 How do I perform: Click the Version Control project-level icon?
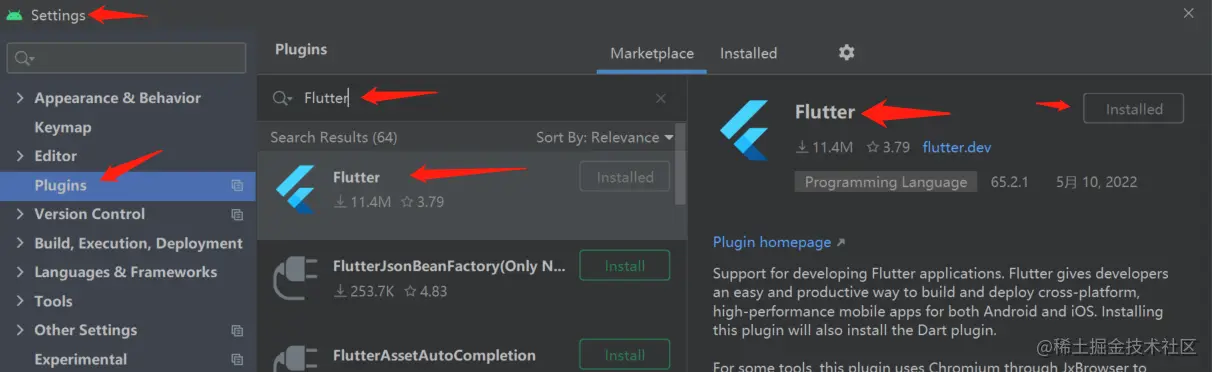237,214
